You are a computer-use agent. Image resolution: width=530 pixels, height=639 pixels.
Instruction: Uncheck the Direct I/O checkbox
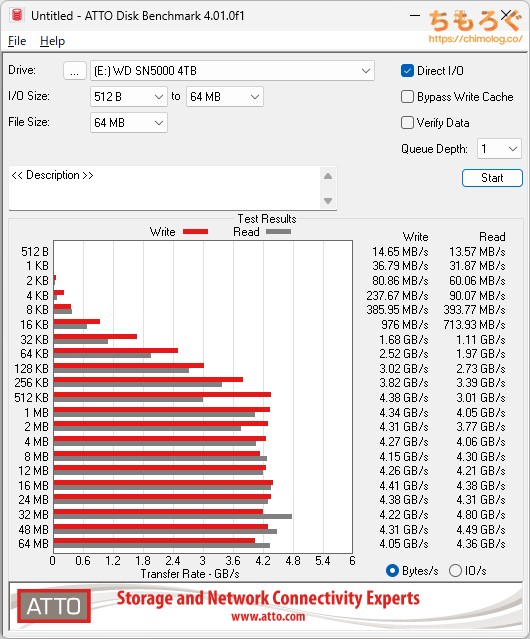(x=407, y=71)
